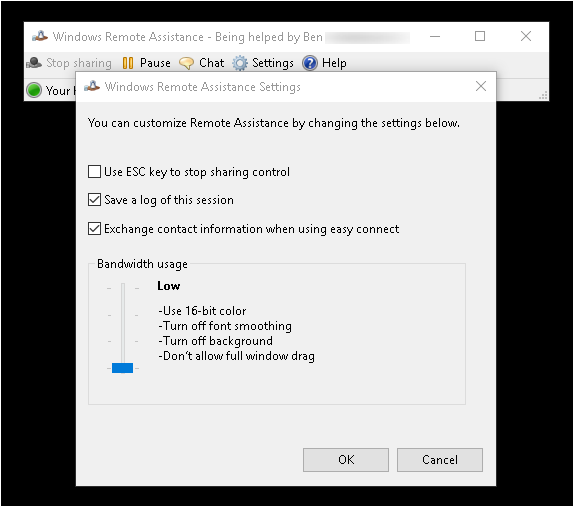The height and width of the screenshot is (508, 575).
Task: Click the blue Help question mark icon
Action: 310,63
